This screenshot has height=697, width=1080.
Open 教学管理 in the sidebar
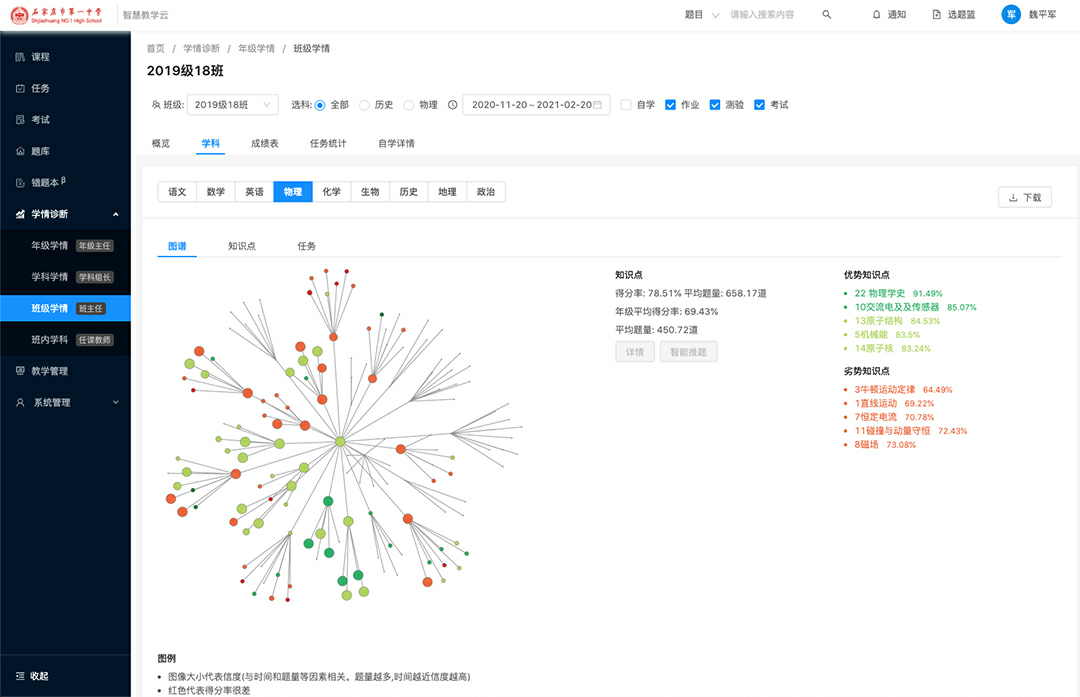(20, 371)
